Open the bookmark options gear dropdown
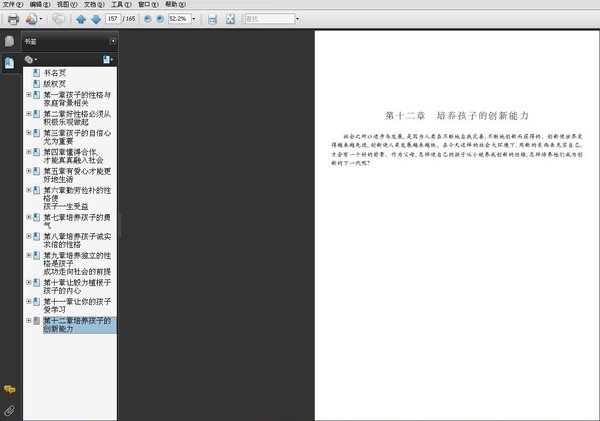The width and height of the screenshot is (600, 421). coord(31,59)
